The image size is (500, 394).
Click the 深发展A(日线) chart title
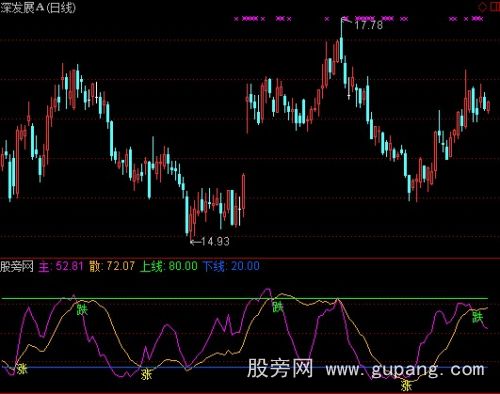(x=38, y=7)
